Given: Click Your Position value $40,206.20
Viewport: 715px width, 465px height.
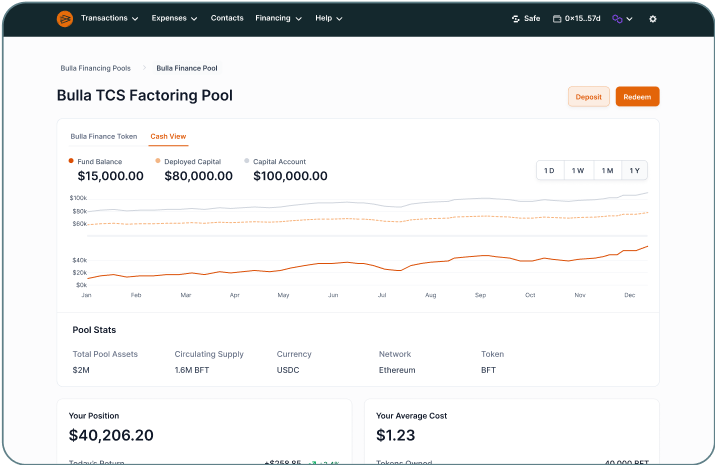Looking at the screenshot, I should tap(111, 435).
